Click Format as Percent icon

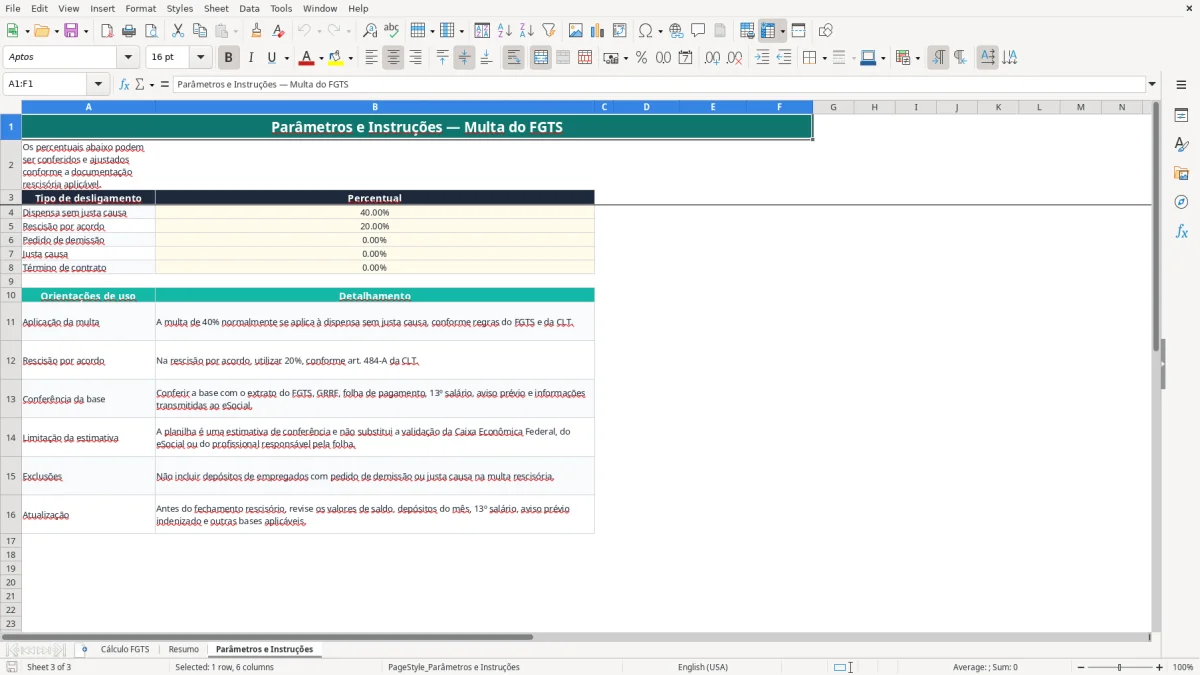[x=641, y=58]
